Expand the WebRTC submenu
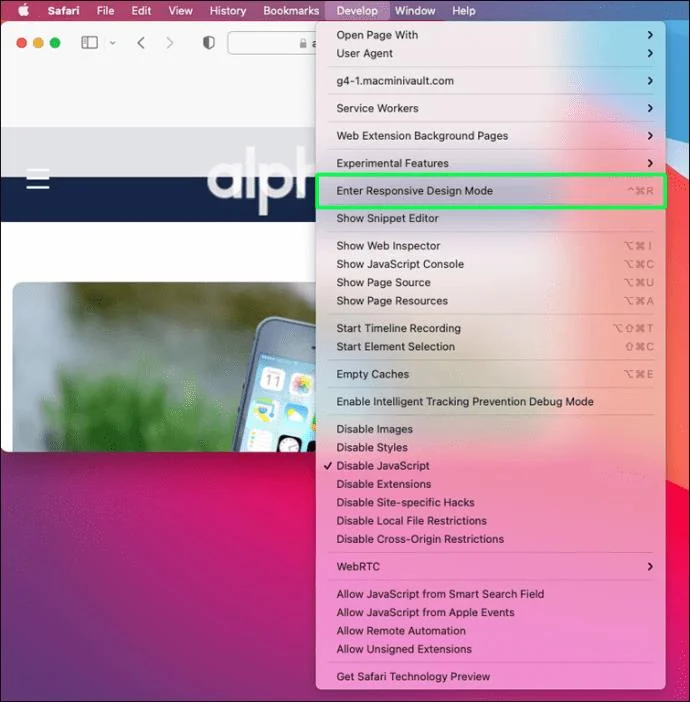Screen dimensions: 690x702 (x=490, y=566)
